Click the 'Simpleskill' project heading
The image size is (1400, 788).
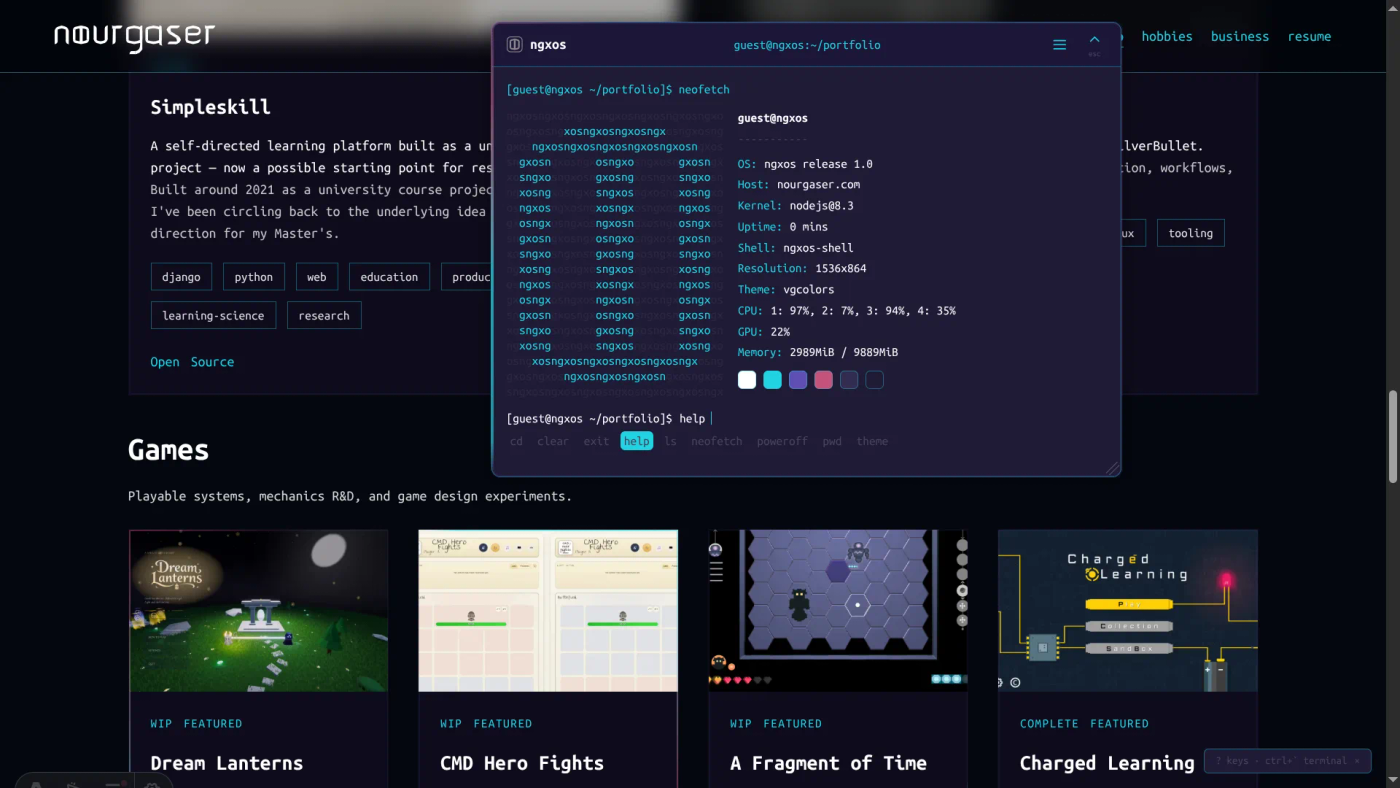(211, 107)
